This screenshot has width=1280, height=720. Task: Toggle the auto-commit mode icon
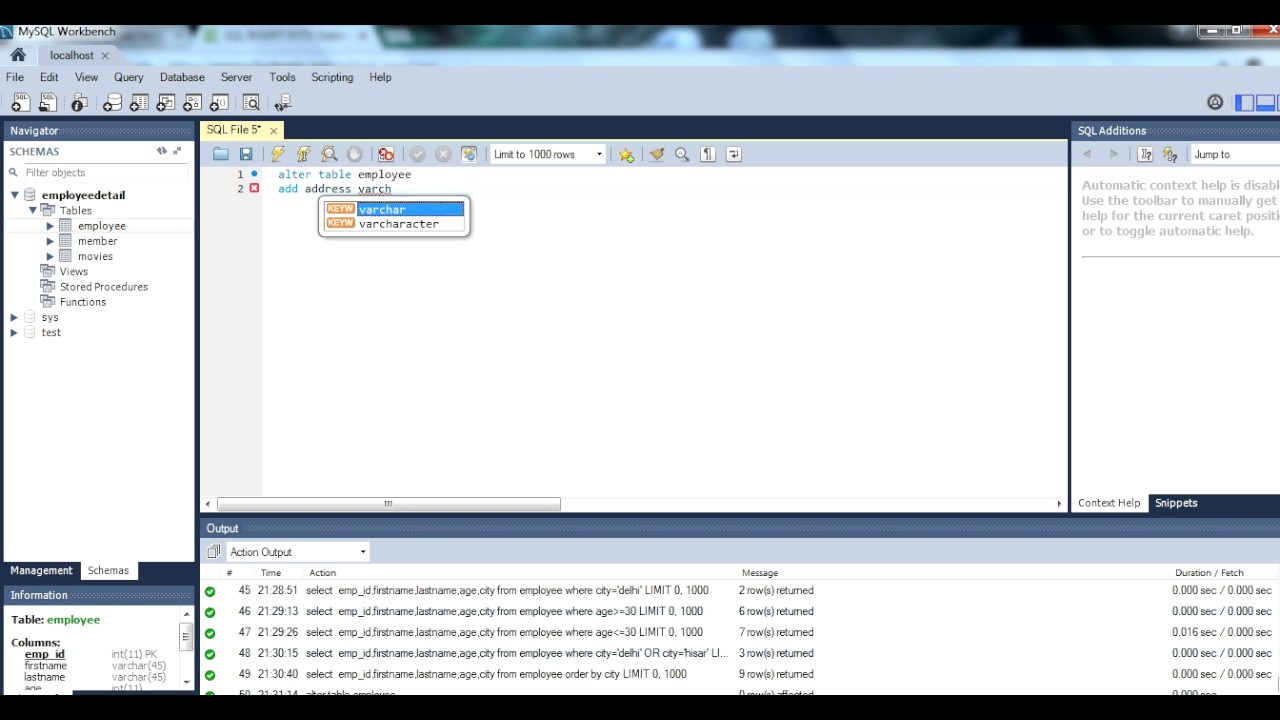469,154
